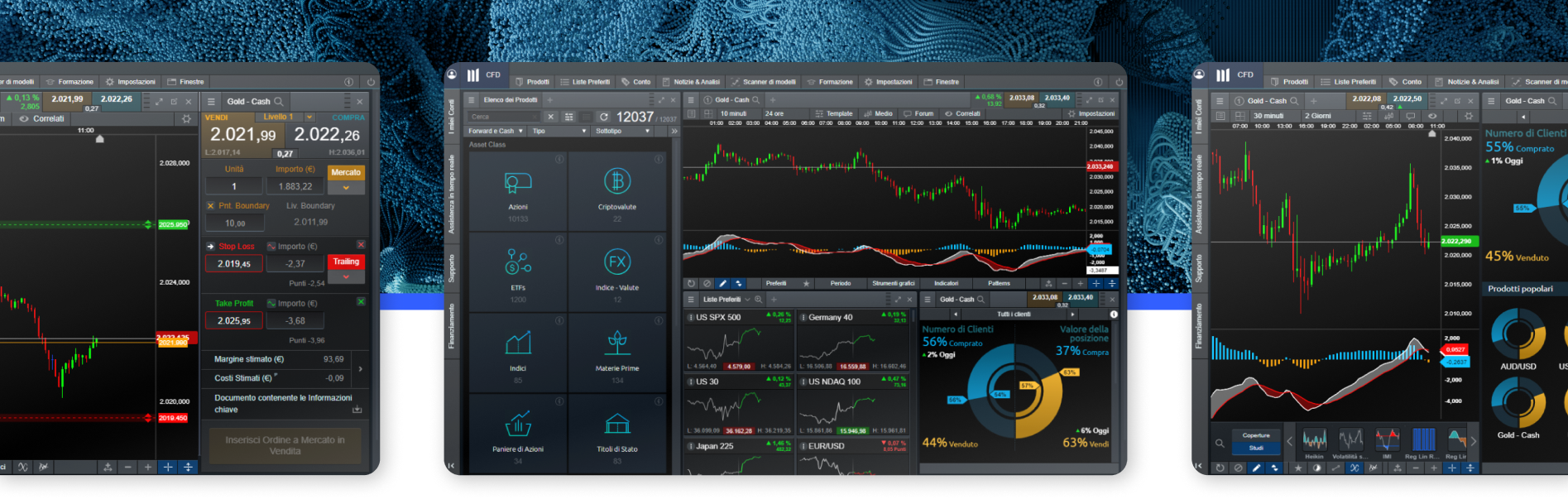
Task: Open the Liste Preferiti menu
Action: 584,82
